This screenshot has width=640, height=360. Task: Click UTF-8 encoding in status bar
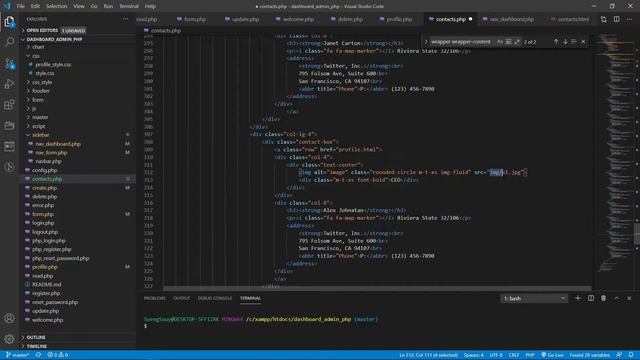pos(496,355)
